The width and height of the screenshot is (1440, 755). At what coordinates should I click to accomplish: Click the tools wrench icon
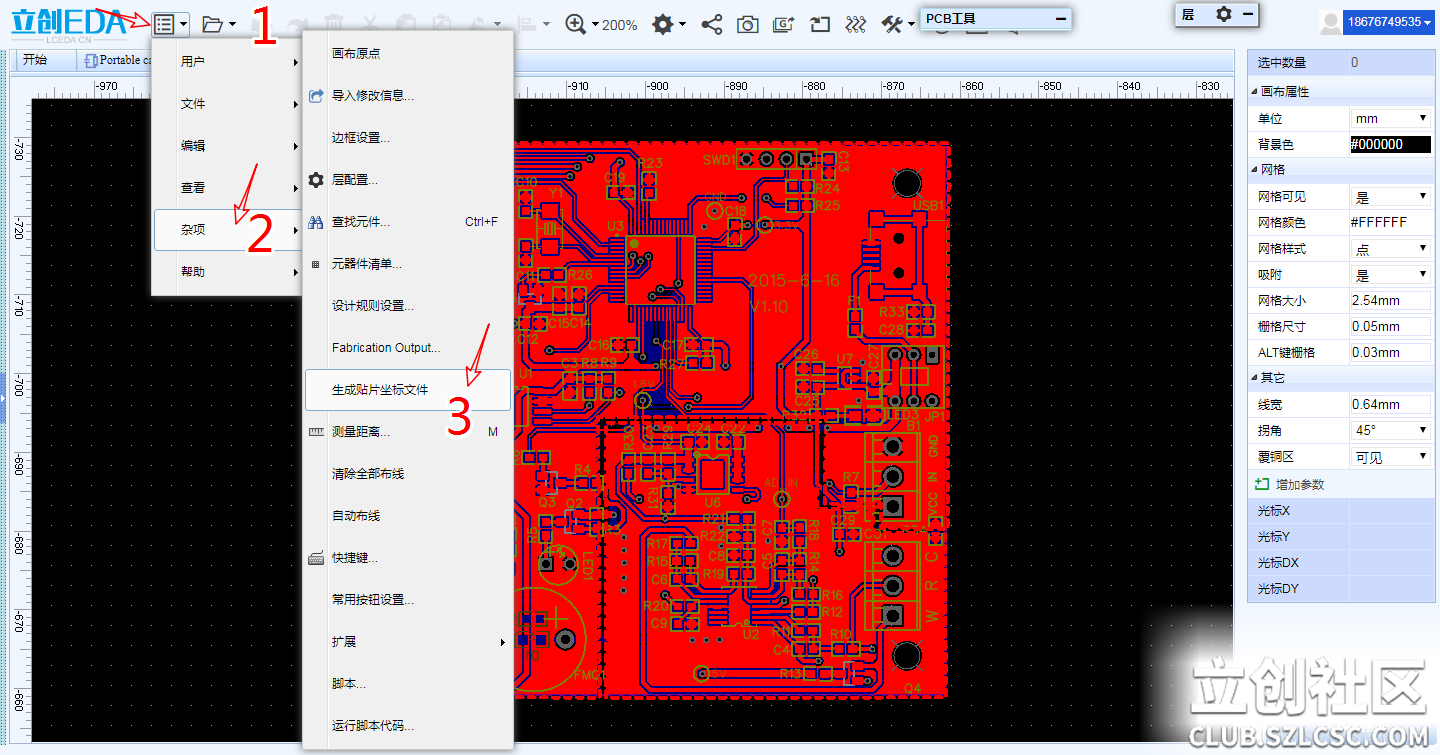(x=892, y=24)
